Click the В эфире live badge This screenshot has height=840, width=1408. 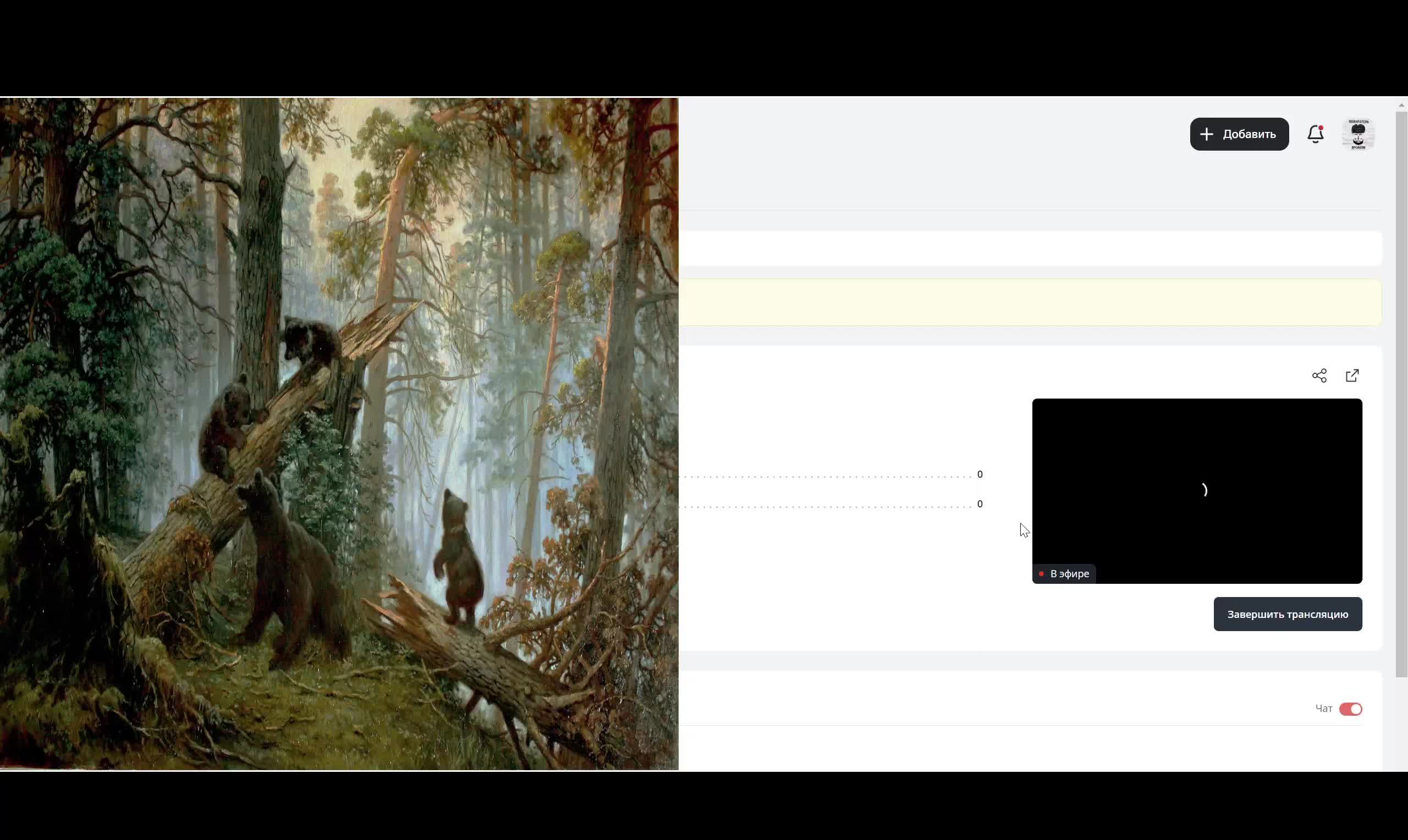coord(1064,574)
